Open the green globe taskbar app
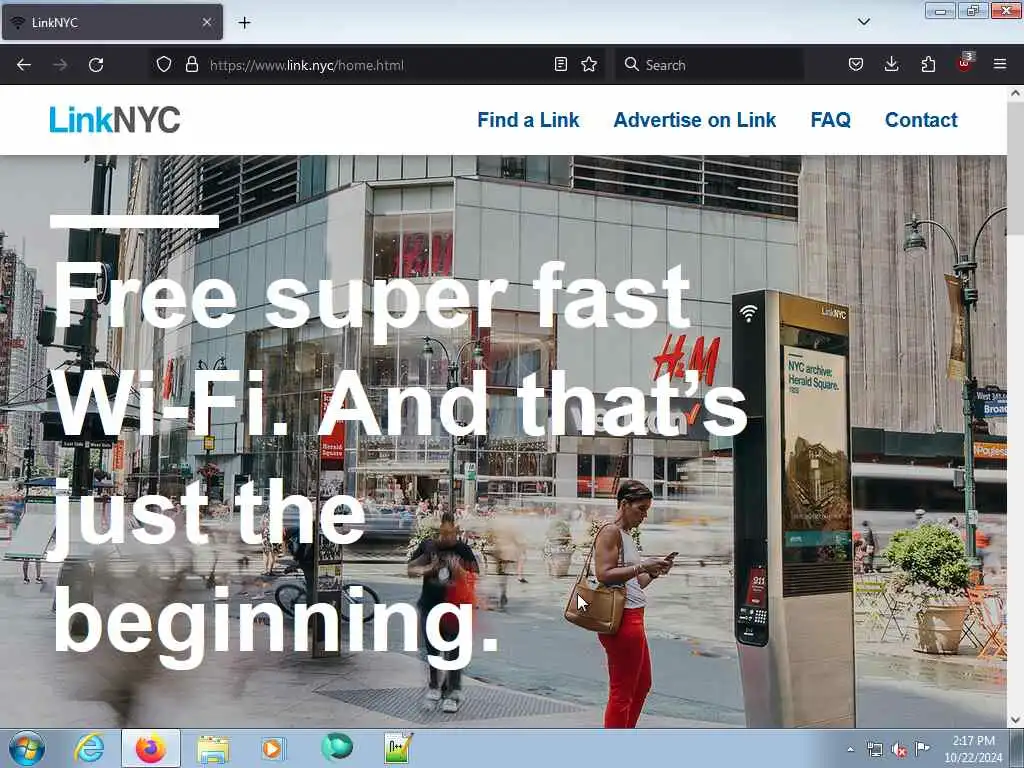 point(337,747)
